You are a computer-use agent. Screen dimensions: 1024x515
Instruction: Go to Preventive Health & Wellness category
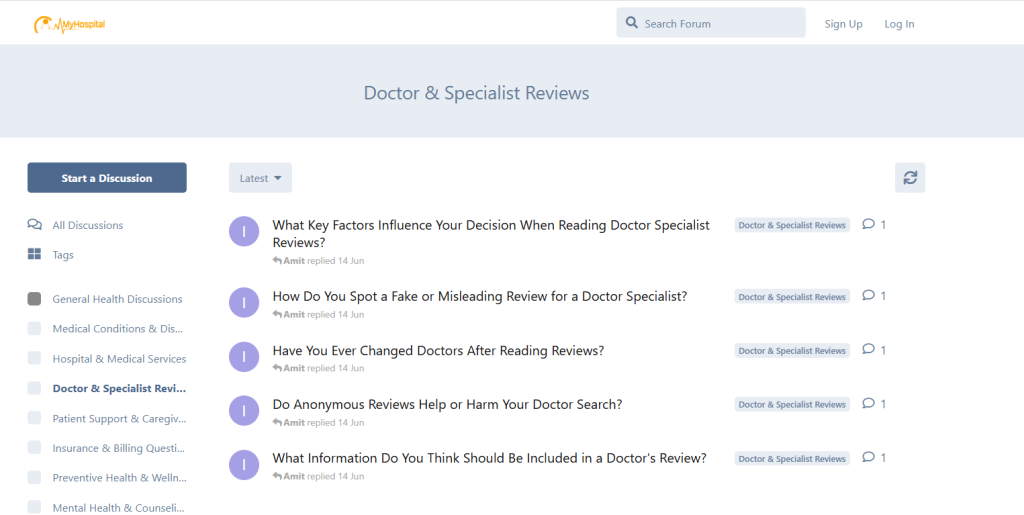pyautogui.click(x=118, y=478)
